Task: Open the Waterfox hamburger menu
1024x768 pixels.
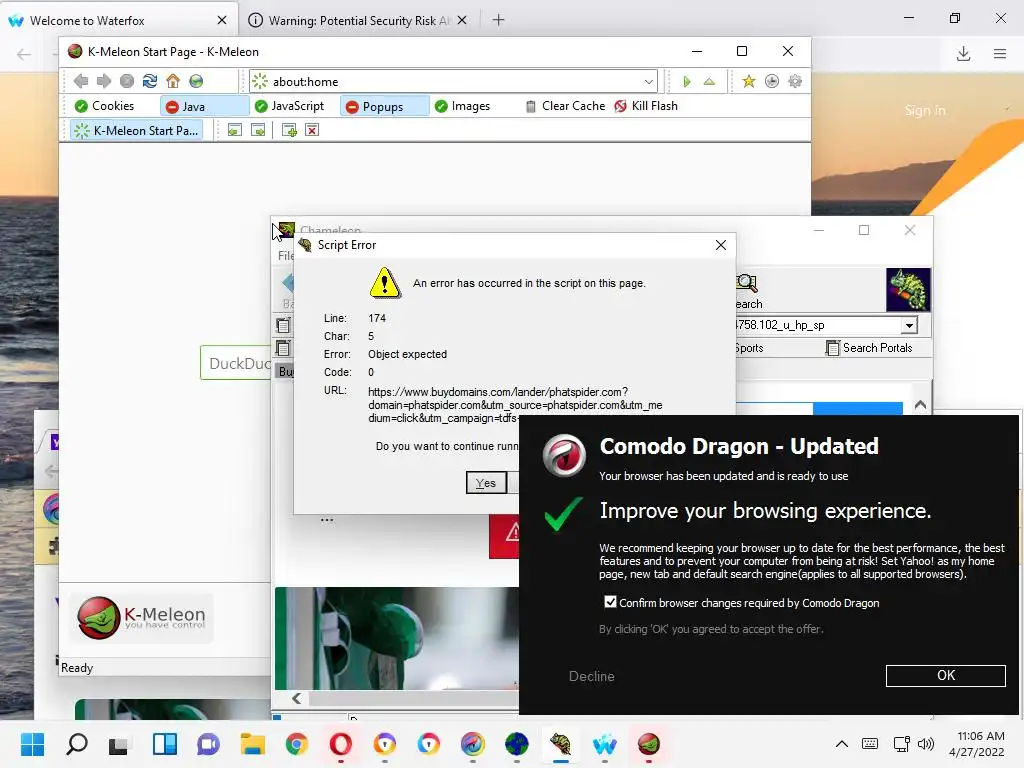Action: tap(1000, 54)
